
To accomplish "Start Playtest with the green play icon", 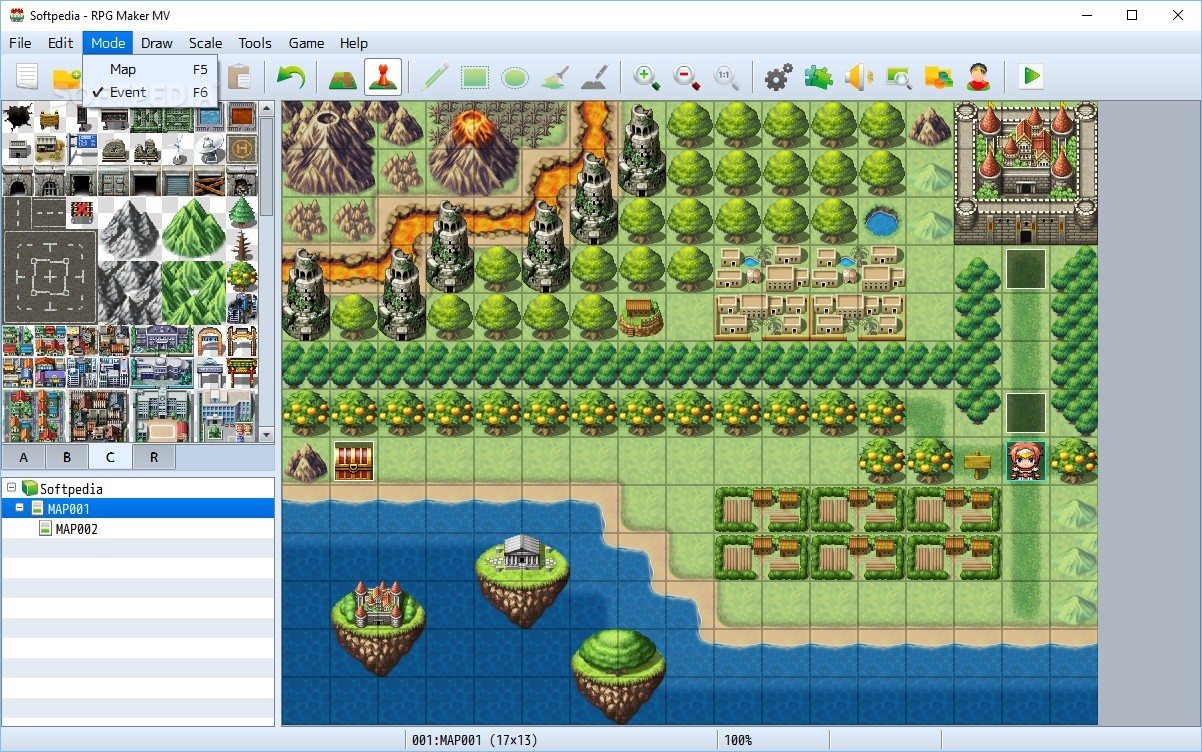I will click(x=1031, y=77).
